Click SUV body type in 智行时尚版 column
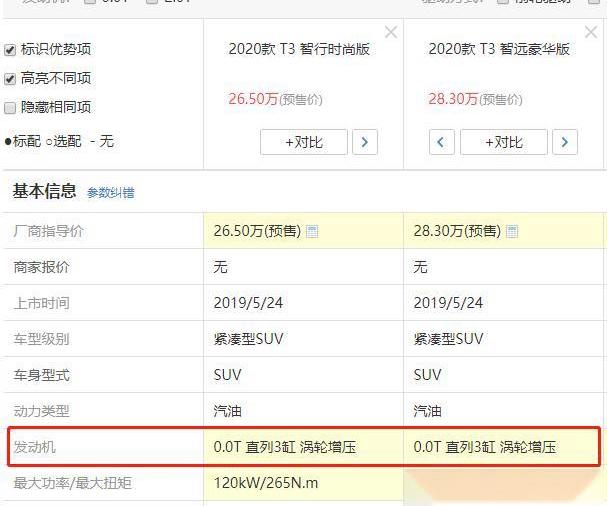This screenshot has height=506, width=607. pos(228,375)
